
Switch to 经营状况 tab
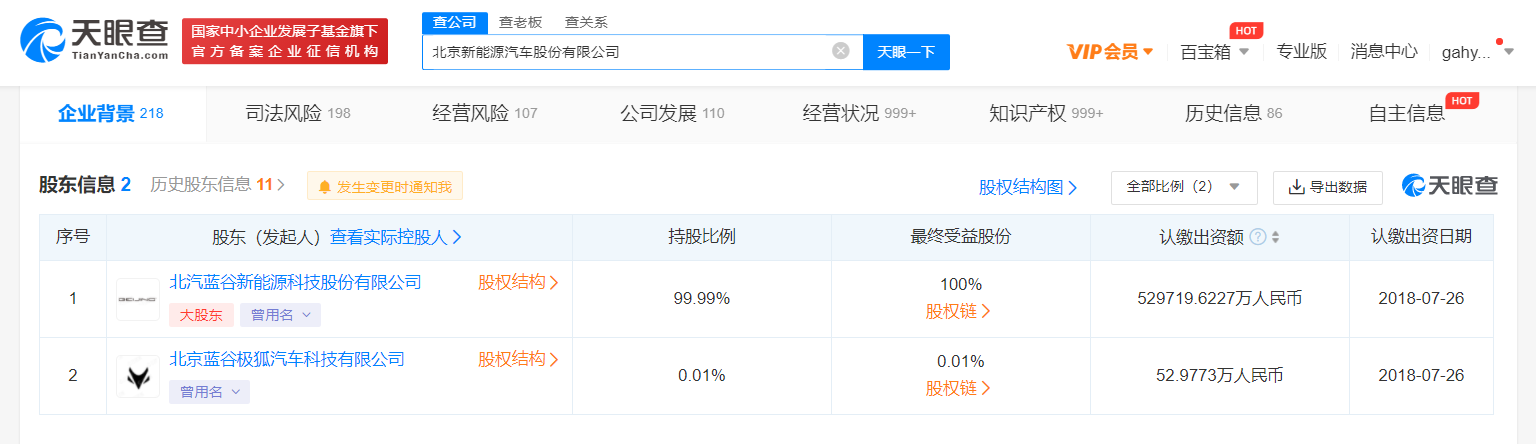[x=859, y=114]
